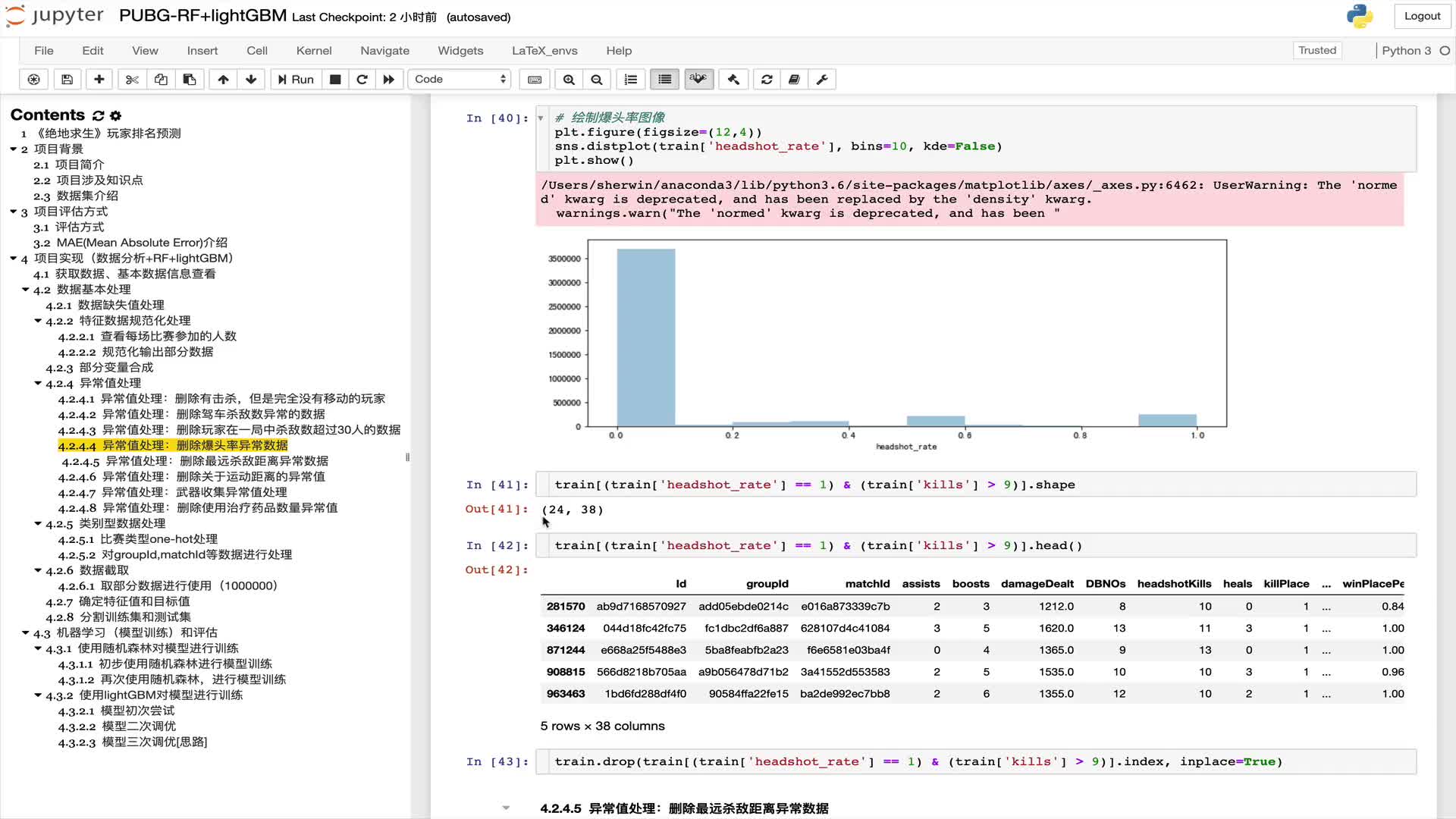Open the Insert menu

pos(202,50)
